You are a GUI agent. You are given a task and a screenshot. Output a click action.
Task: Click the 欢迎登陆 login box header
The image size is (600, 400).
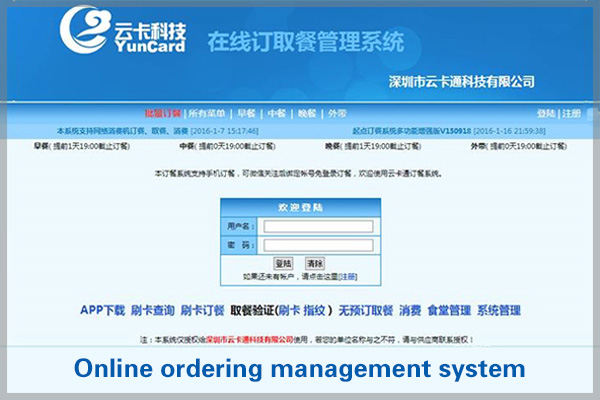tap(300, 207)
